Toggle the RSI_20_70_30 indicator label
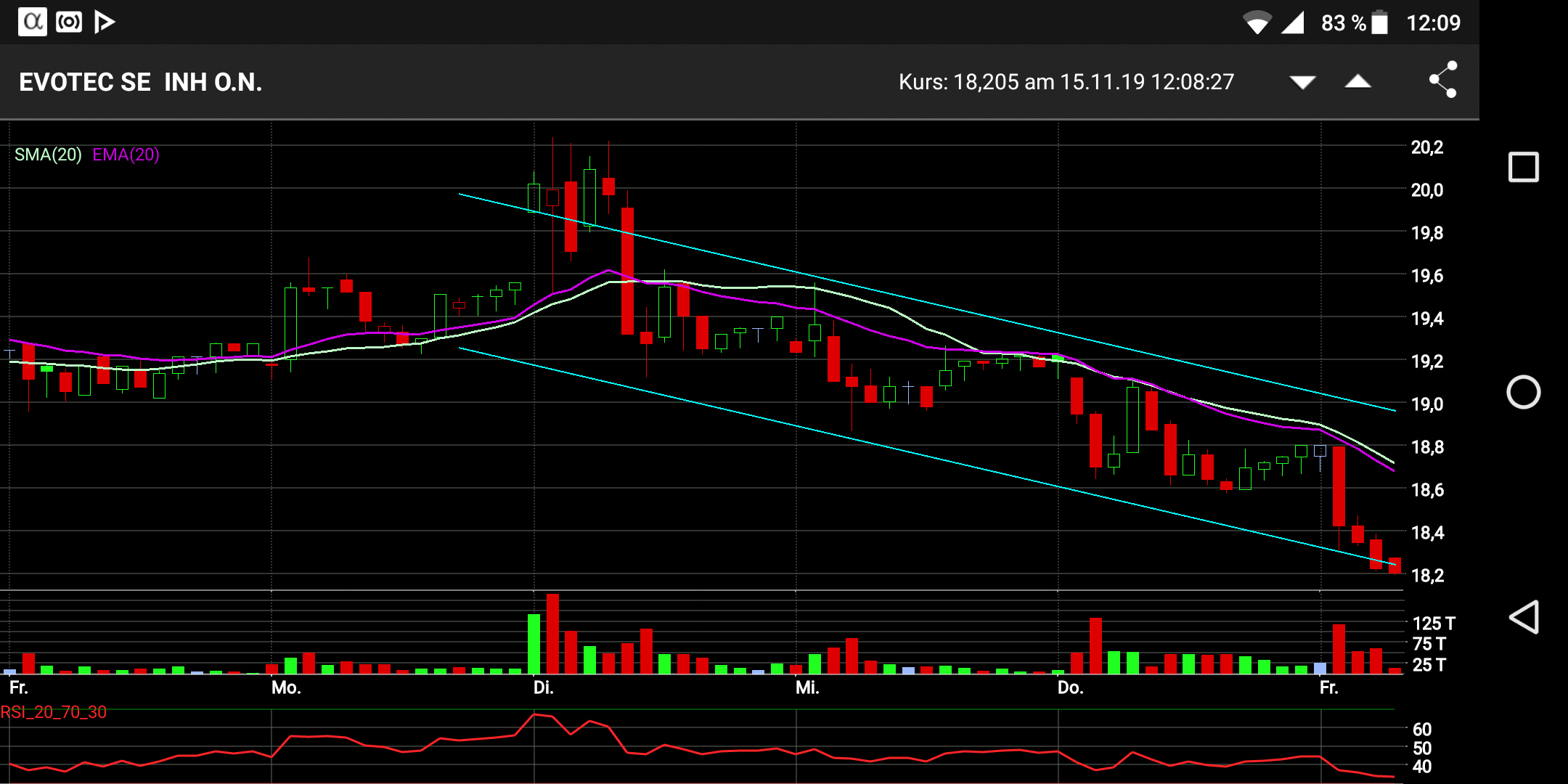The height and width of the screenshot is (784, 1568). tap(54, 712)
